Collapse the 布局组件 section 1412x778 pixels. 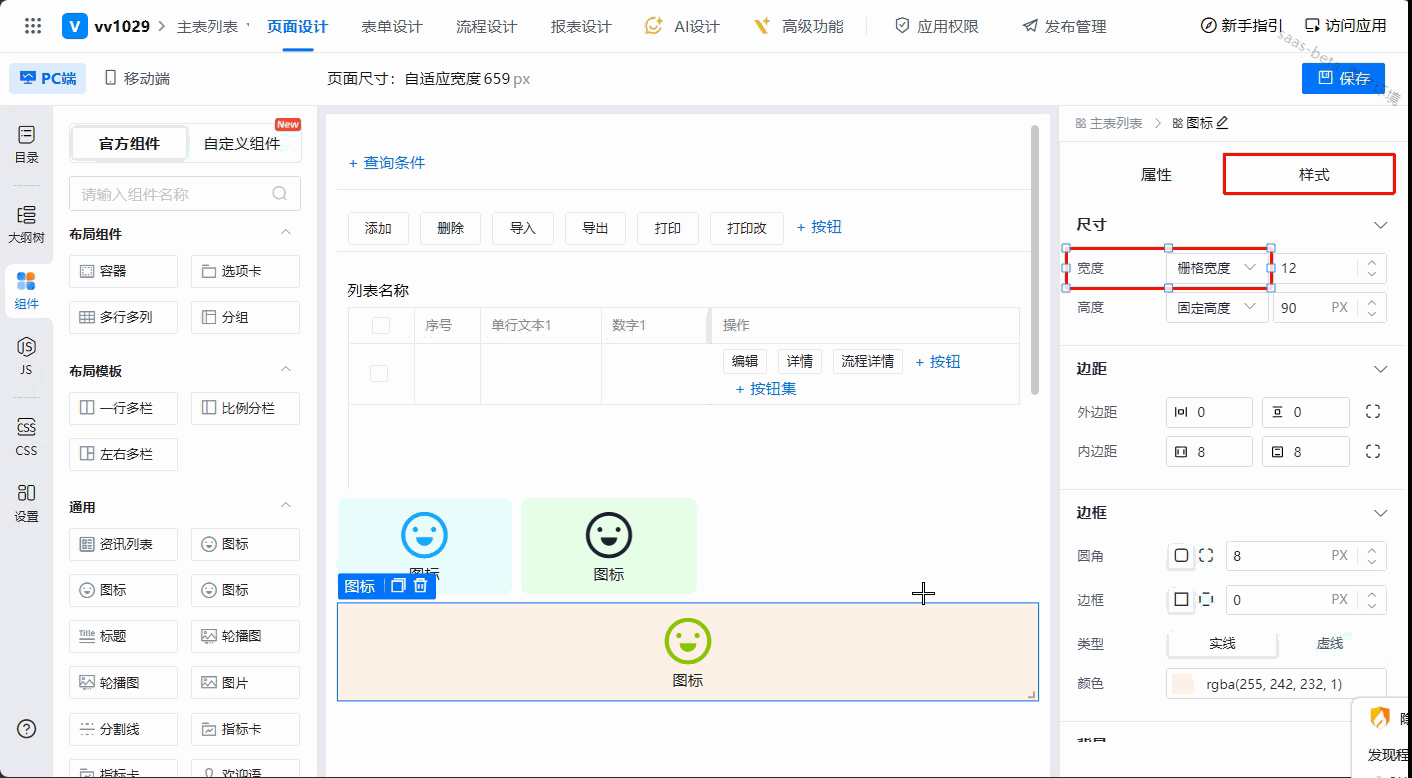point(285,233)
